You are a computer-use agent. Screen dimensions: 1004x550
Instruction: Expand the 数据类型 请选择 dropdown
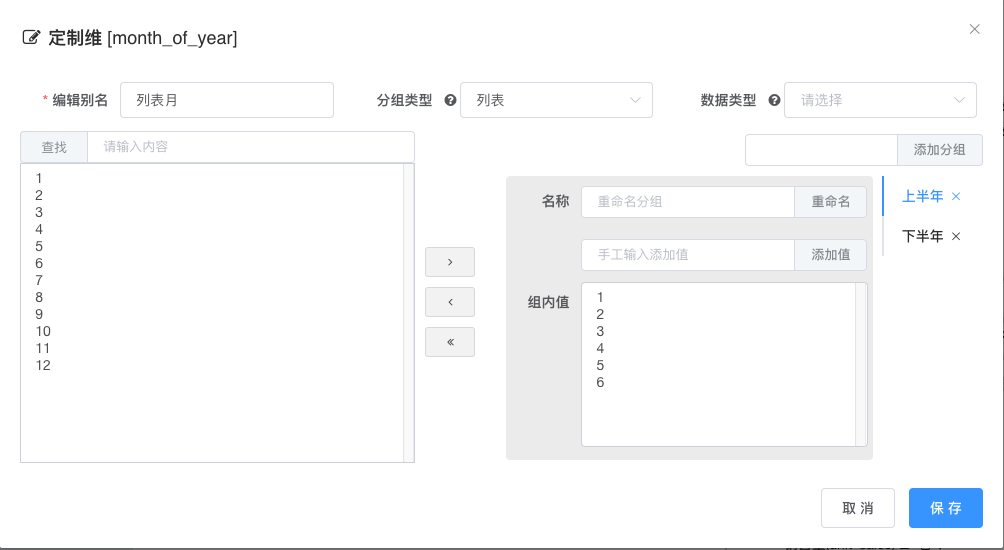coord(880,100)
